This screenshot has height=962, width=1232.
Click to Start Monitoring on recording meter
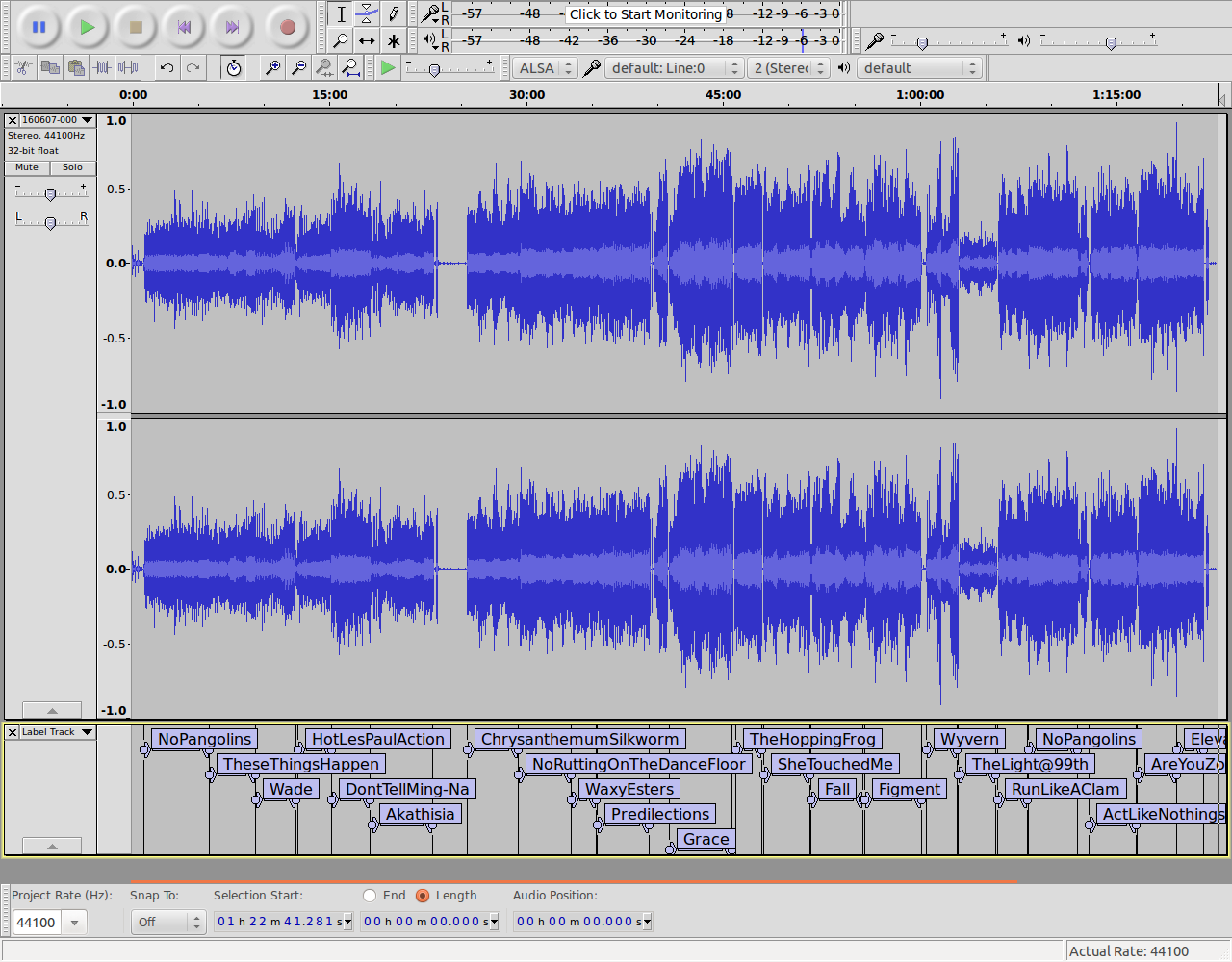(645, 14)
